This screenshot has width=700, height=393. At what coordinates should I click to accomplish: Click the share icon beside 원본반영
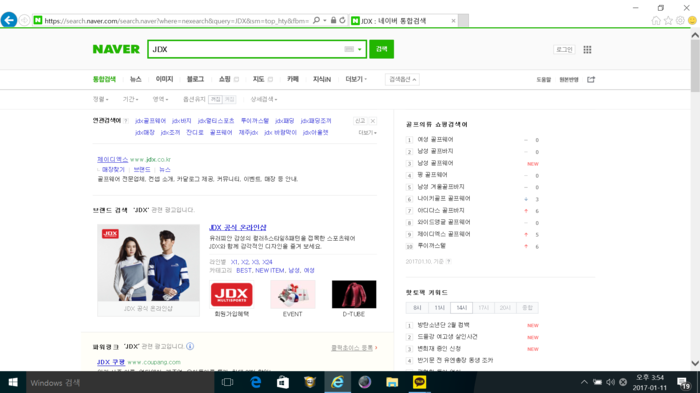591,79
